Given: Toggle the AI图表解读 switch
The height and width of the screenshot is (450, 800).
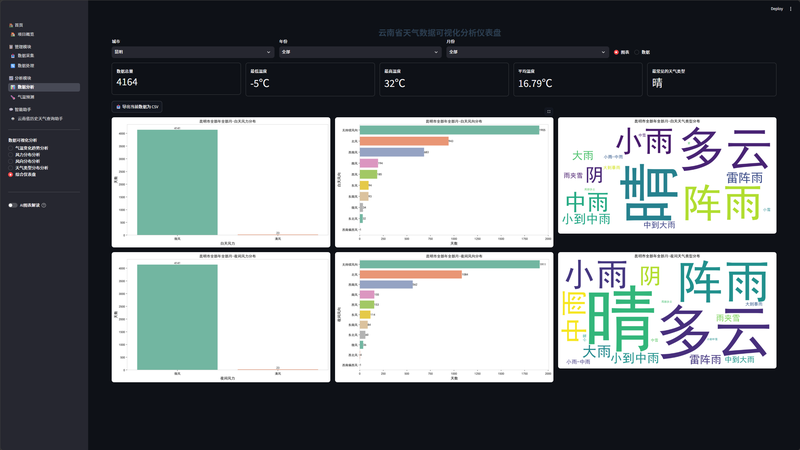Looking at the screenshot, I should click(x=13, y=205).
